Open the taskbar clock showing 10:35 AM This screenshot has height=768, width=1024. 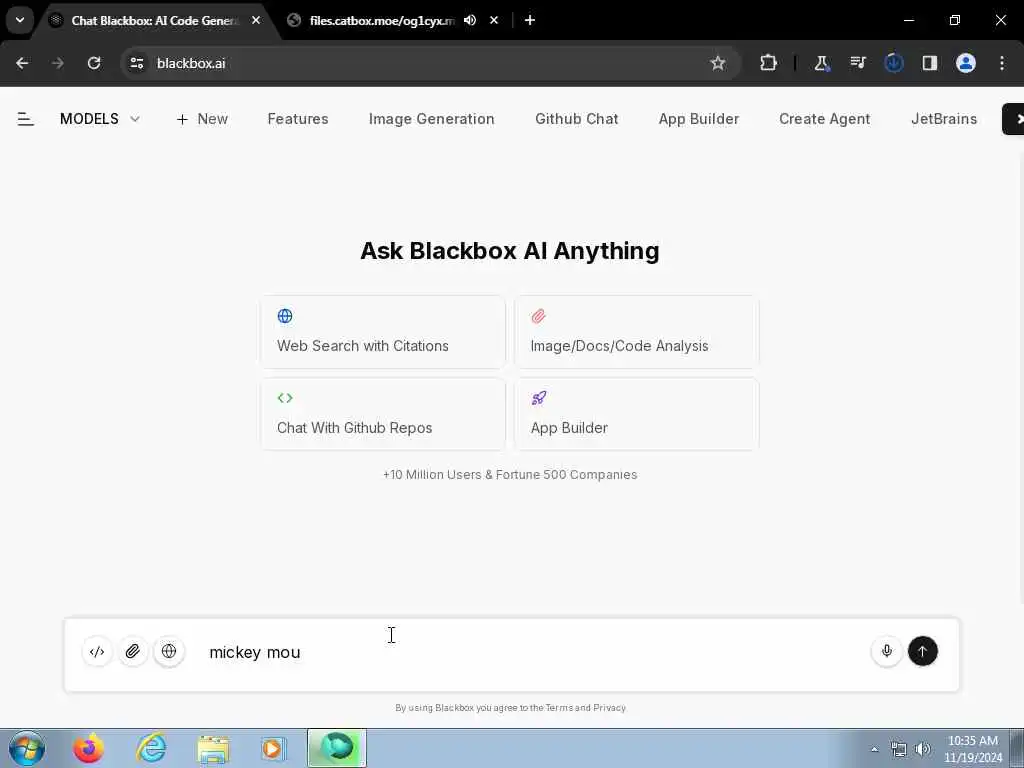pos(973,749)
